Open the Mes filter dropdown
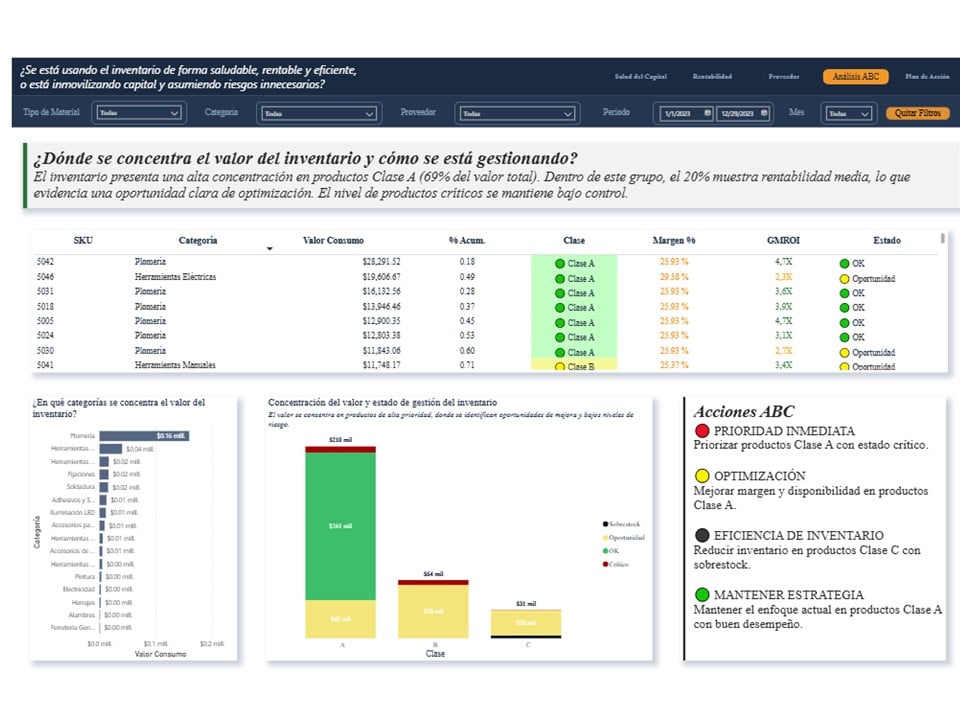960x720 pixels. click(847, 113)
